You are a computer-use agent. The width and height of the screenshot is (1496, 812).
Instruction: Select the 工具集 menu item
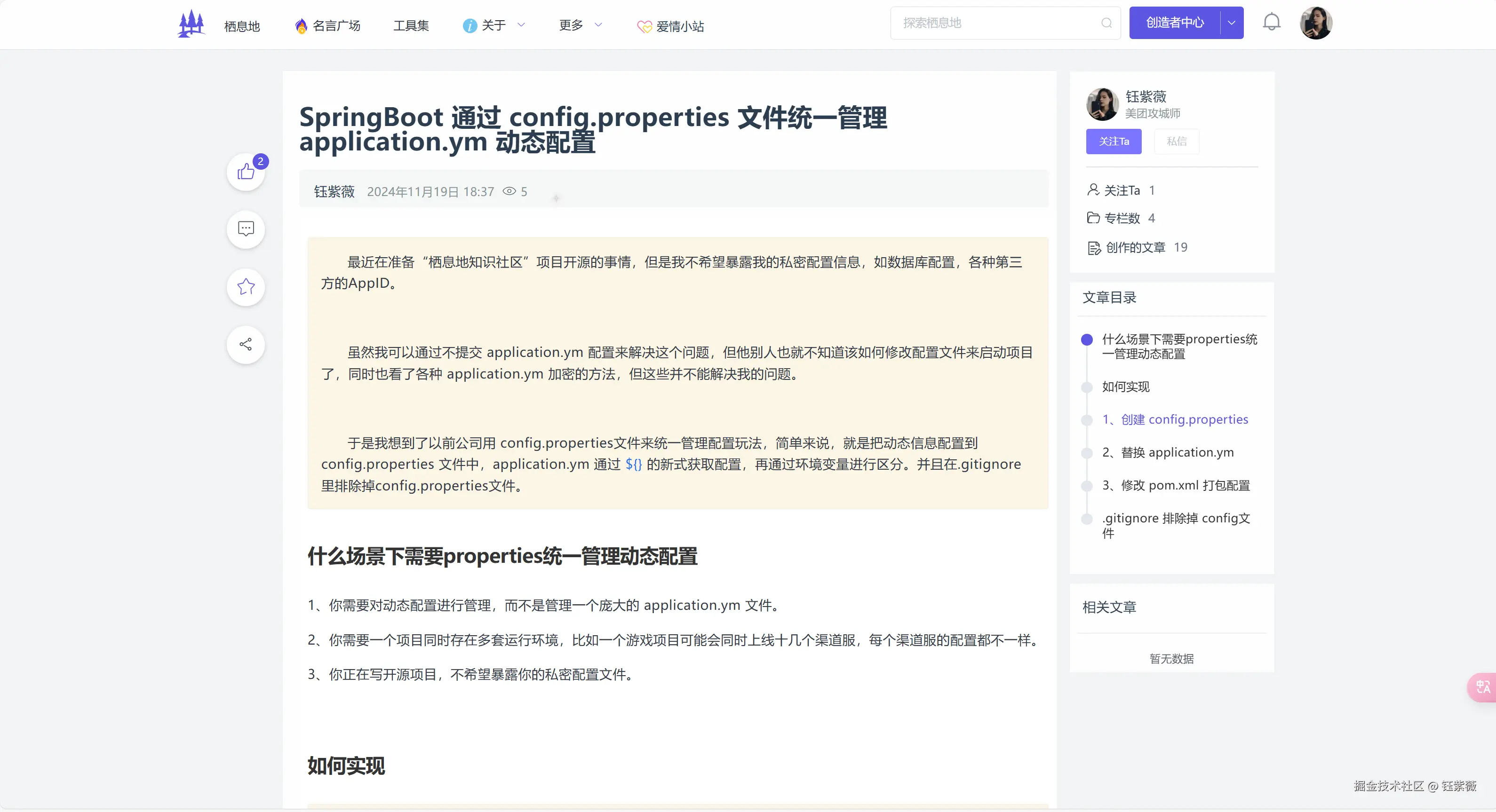[x=411, y=25]
